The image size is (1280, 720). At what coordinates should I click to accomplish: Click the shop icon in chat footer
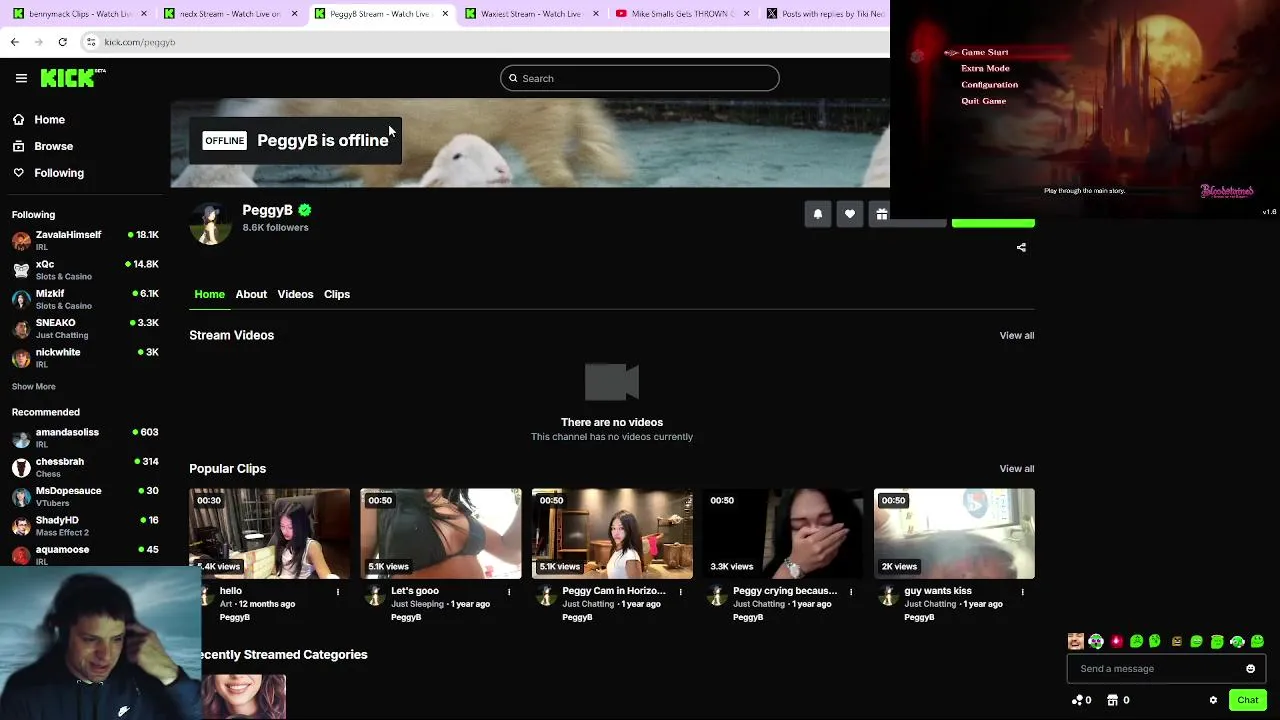point(1112,700)
